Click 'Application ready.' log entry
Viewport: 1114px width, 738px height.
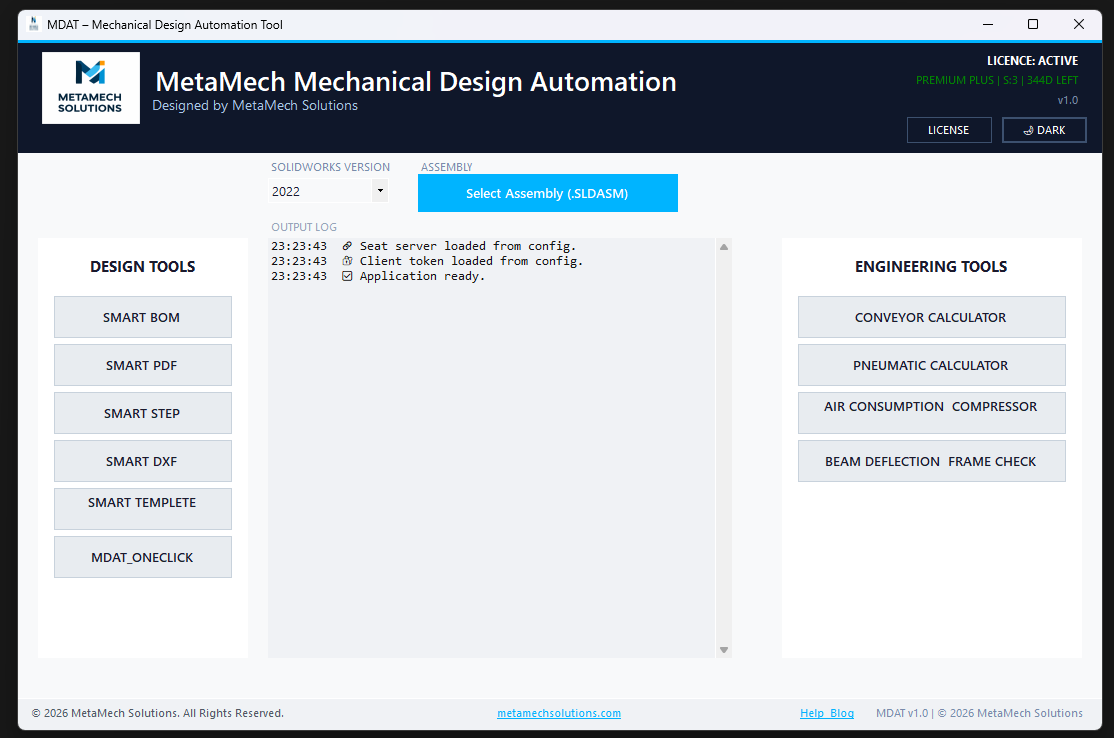point(422,276)
